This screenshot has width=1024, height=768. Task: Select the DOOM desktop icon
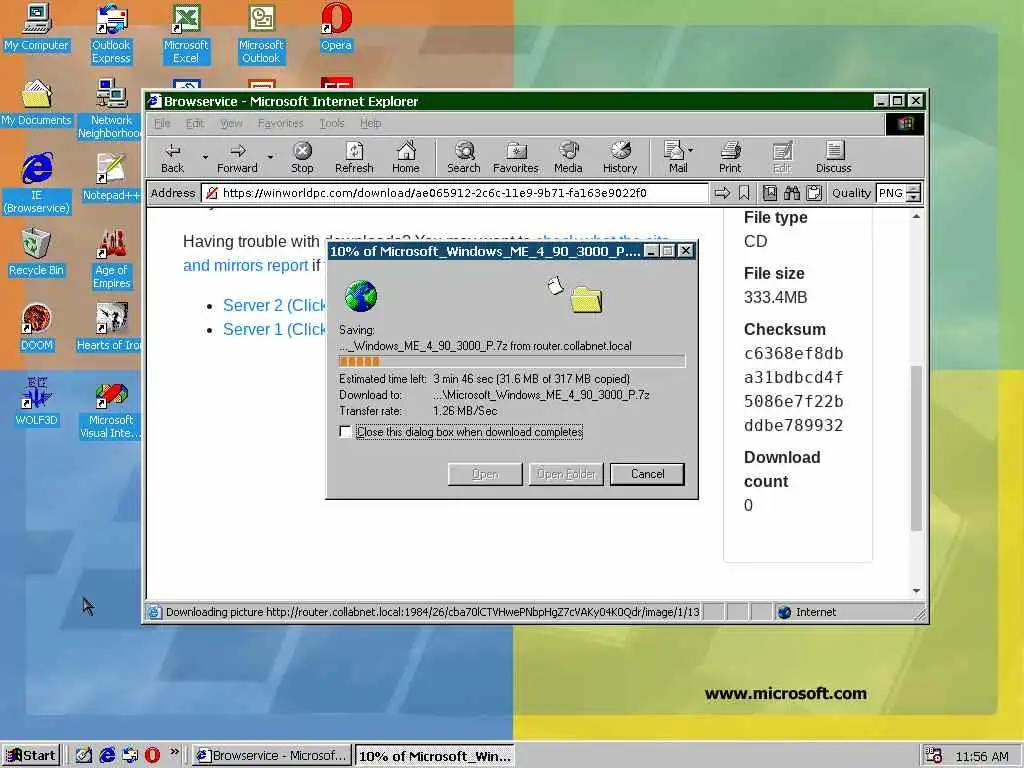click(37, 328)
